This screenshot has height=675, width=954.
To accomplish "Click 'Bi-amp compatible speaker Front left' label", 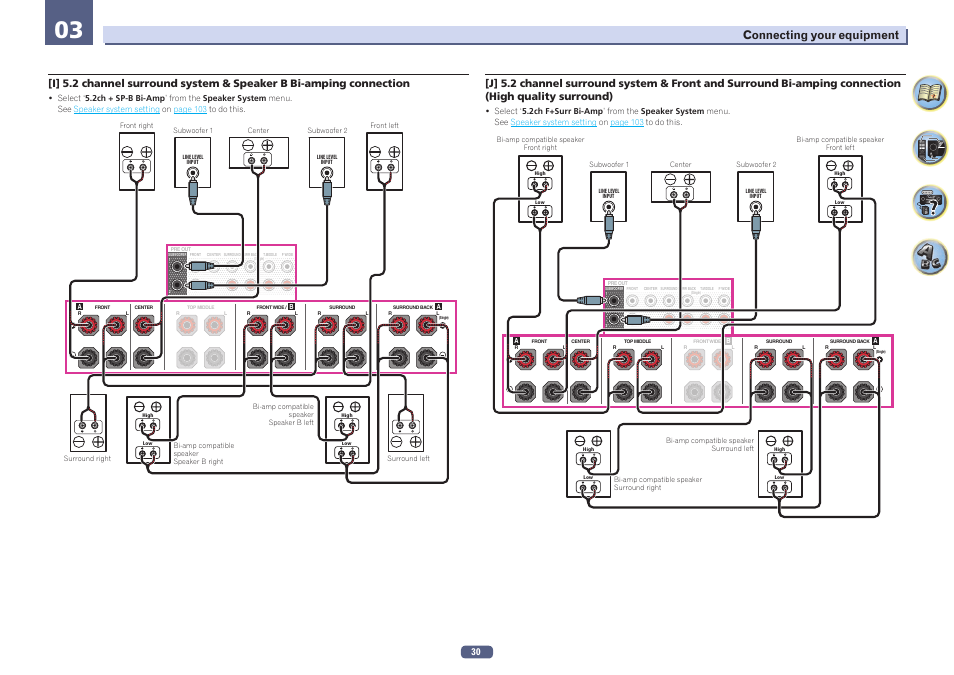I will coord(840,144).
